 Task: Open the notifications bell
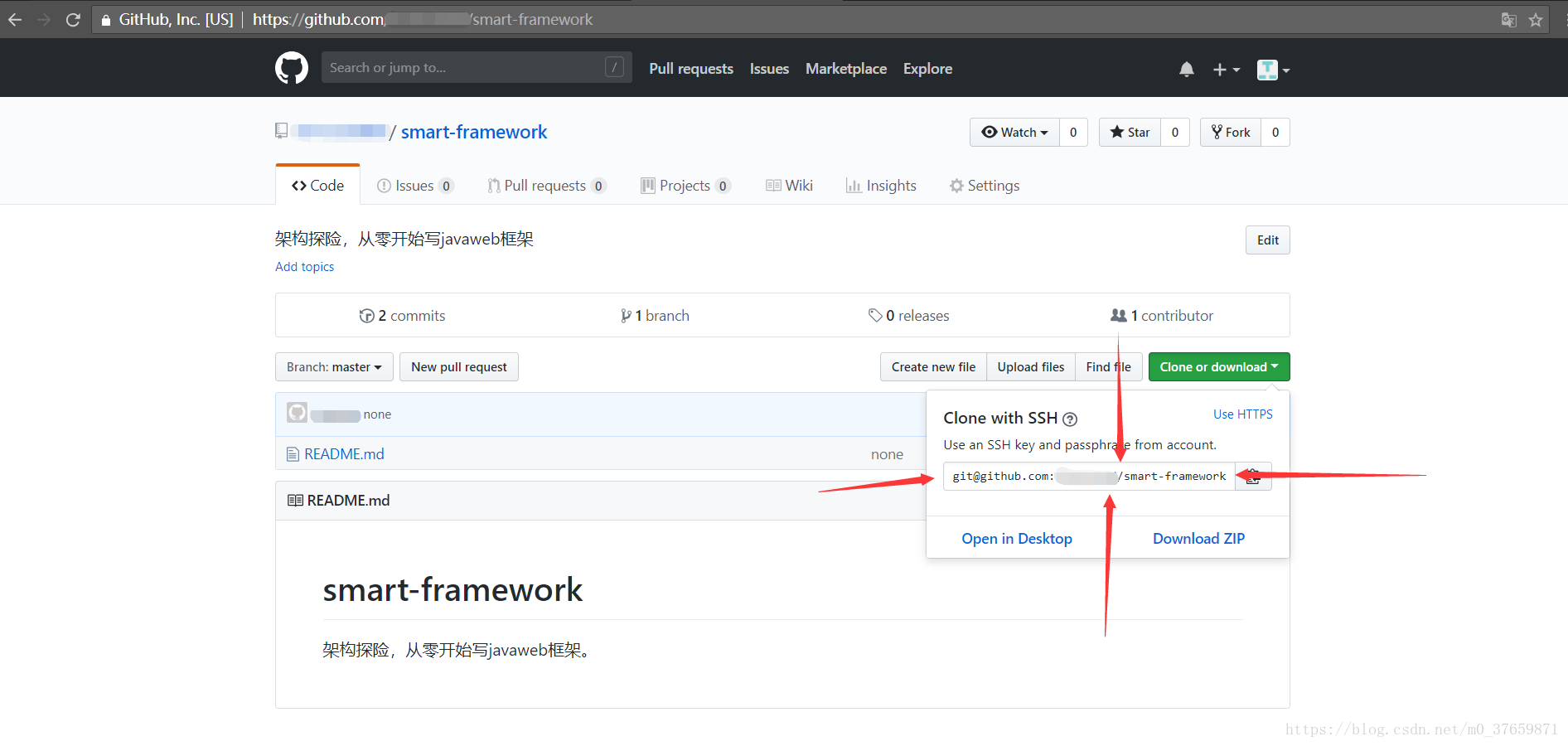pyautogui.click(x=1187, y=70)
